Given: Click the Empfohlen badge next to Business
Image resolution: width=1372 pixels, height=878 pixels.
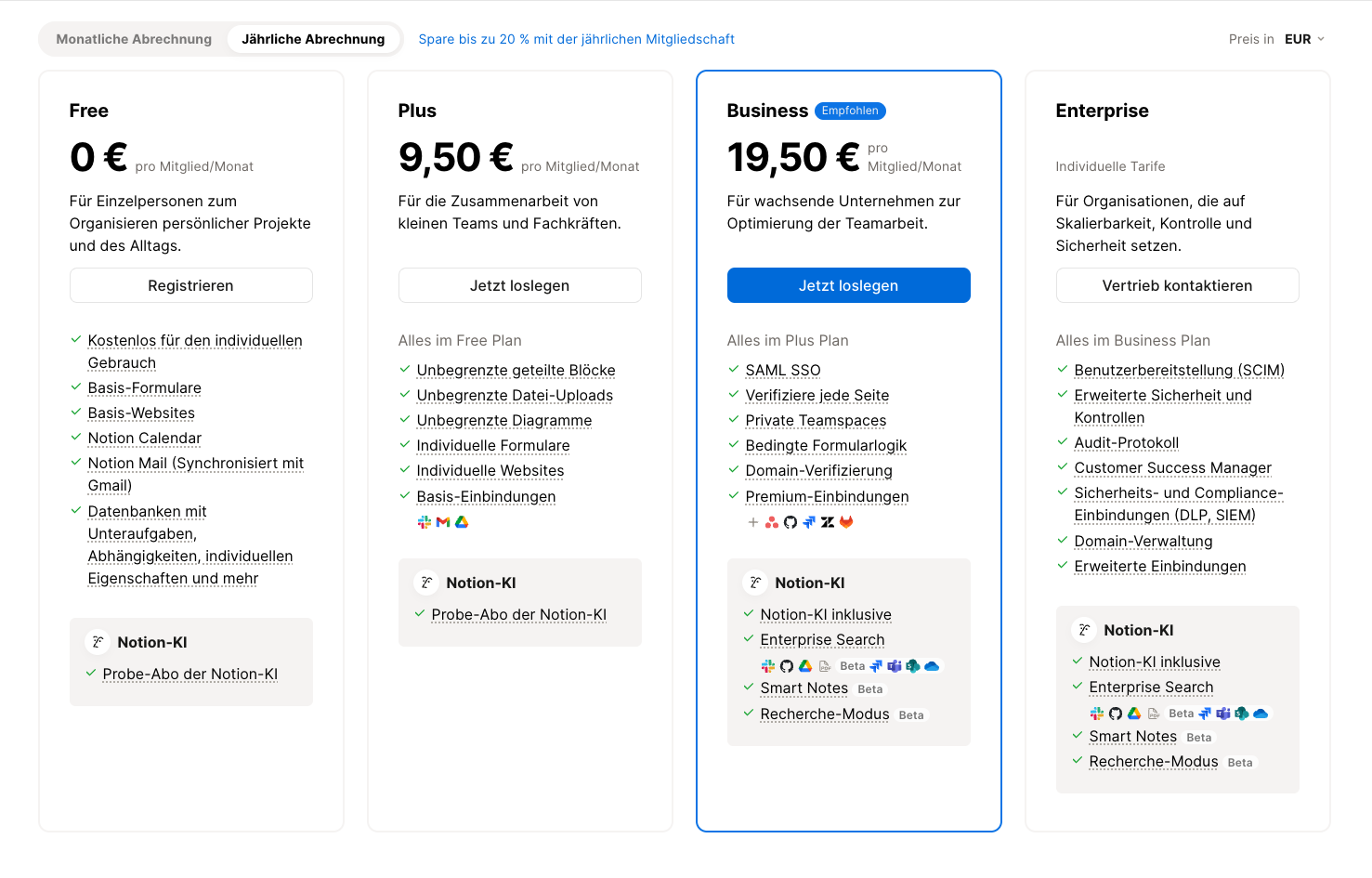Looking at the screenshot, I should pos(850,111).
